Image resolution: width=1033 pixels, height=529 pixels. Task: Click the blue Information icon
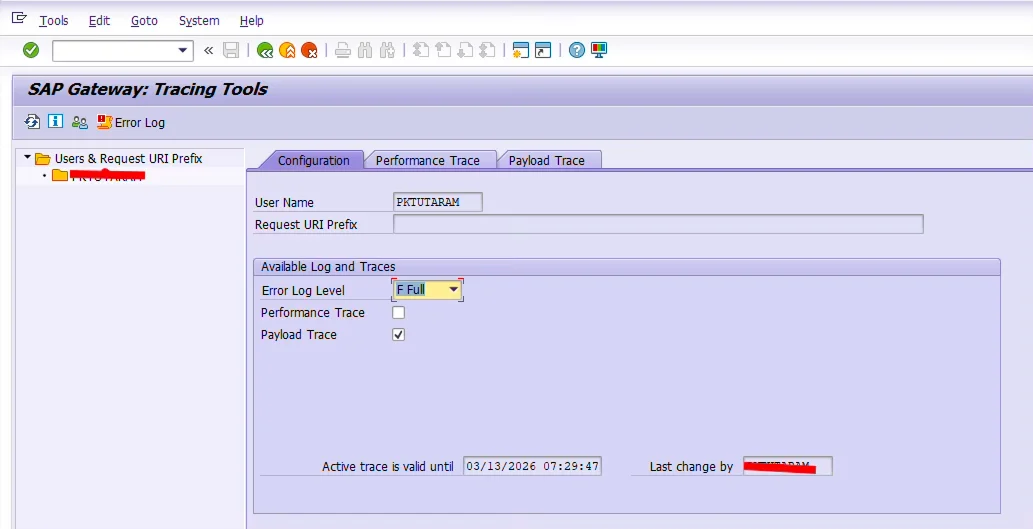[55, 122]
